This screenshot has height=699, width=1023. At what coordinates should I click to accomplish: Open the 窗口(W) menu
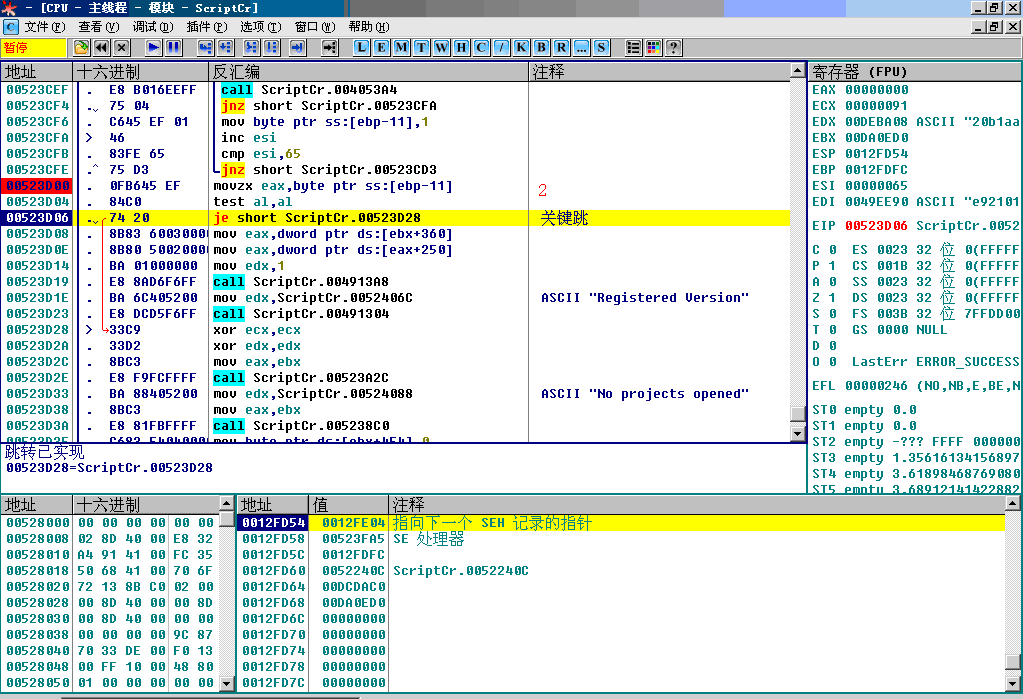314,27
